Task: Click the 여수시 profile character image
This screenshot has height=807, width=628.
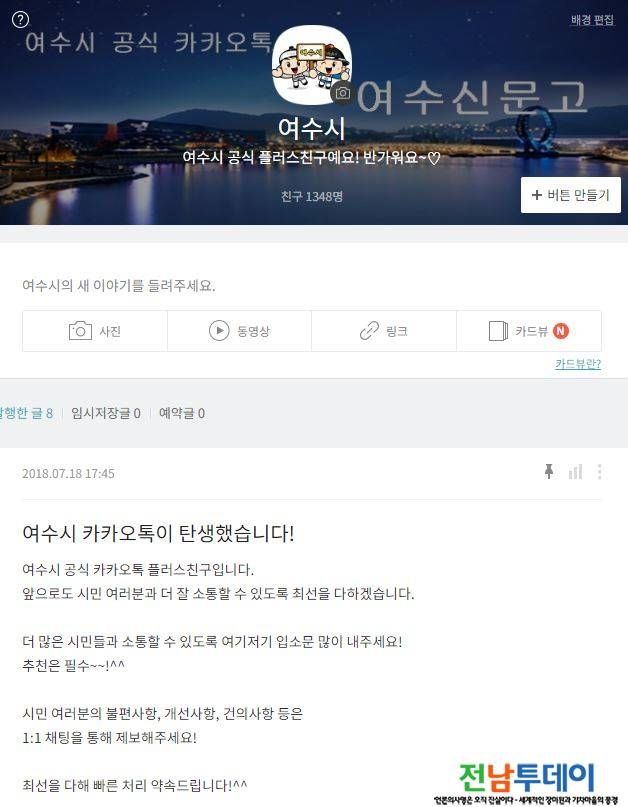Action: (312, 64)
